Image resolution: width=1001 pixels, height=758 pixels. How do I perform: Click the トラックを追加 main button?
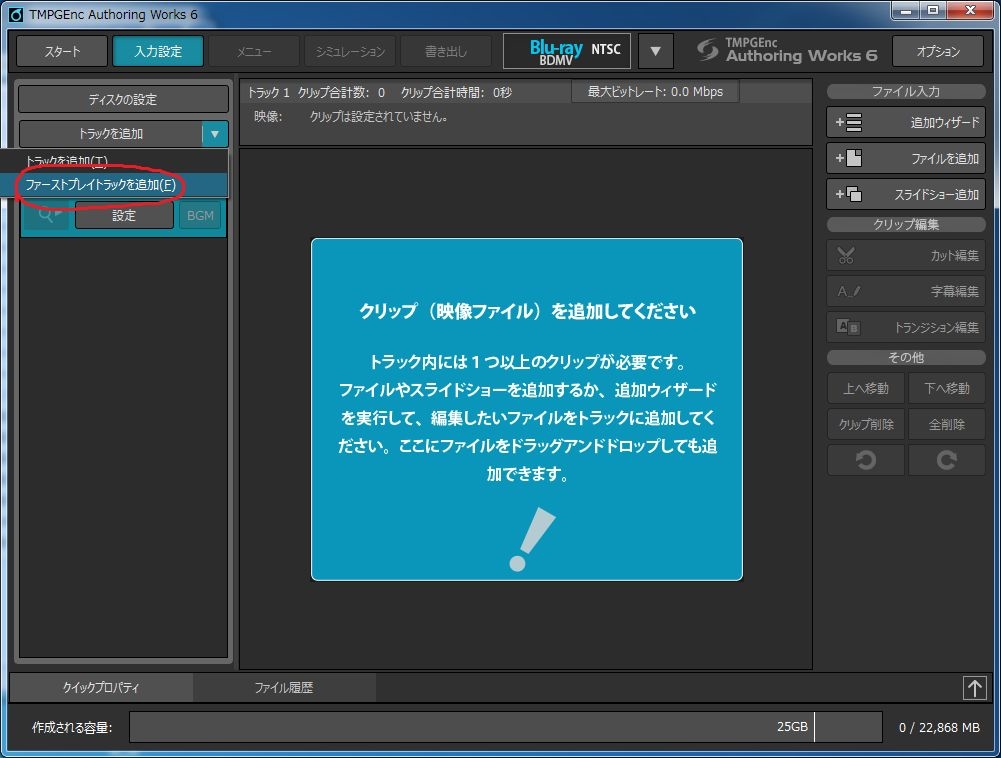tap(110, 134)
